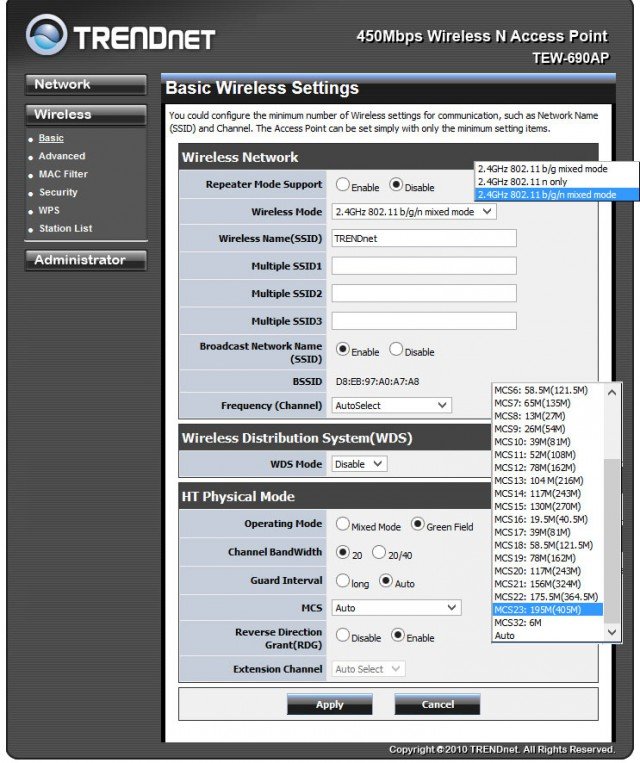Enable Repeater Mode Support radio button
This screenshot has width=640, height=763.
tap(343, 185)
